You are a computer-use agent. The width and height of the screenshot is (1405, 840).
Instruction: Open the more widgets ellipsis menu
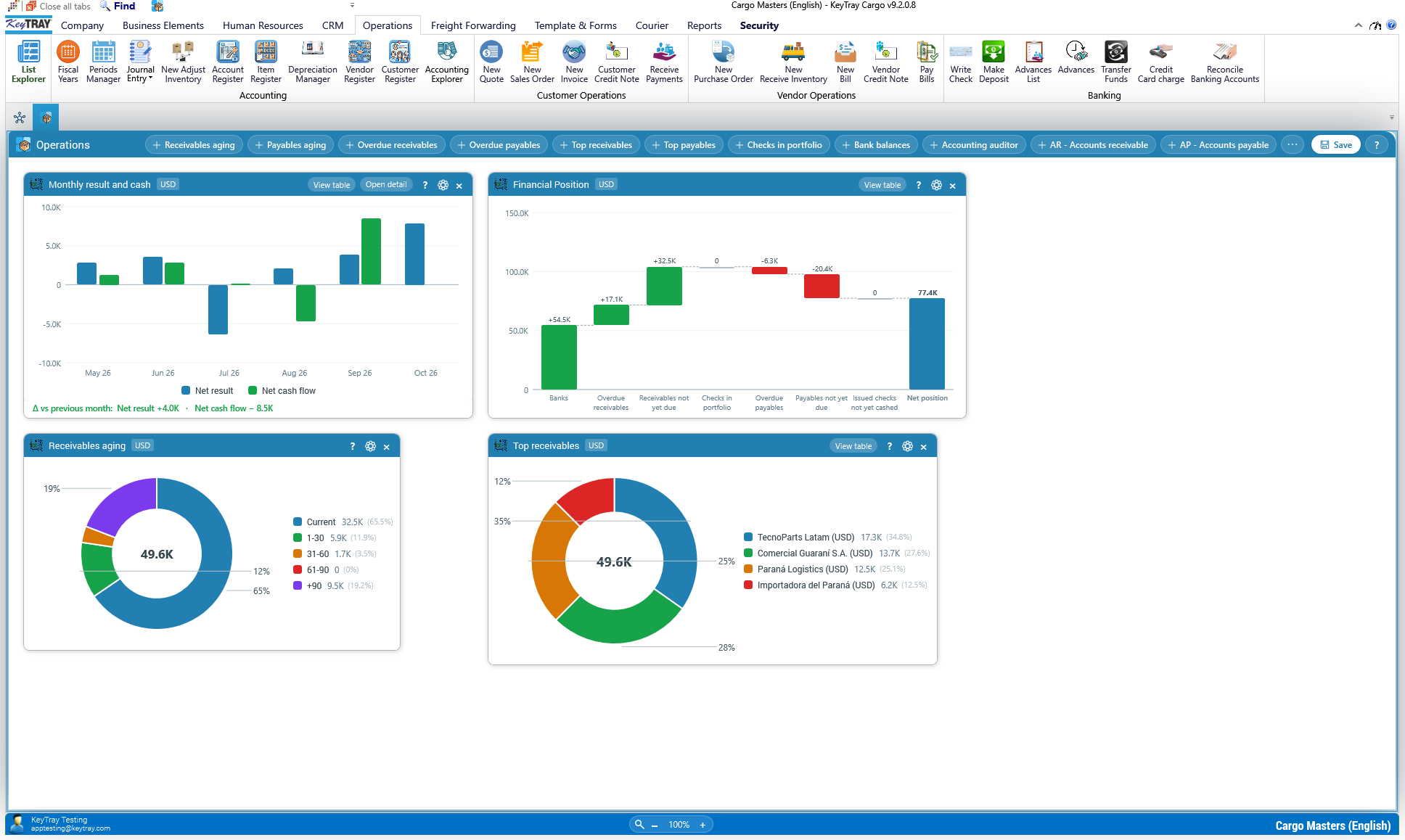[1293, 144]
